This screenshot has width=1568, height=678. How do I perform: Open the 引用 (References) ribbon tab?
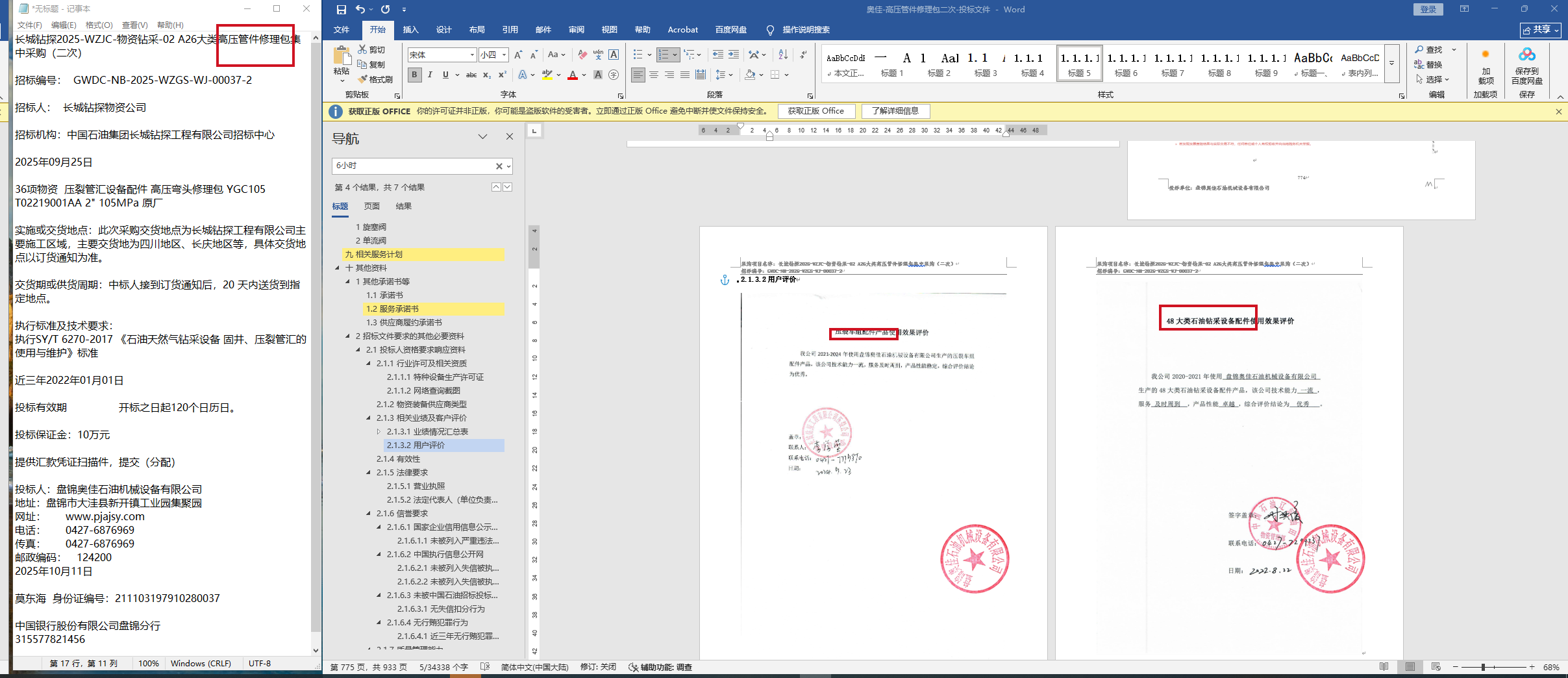point(510,30)
